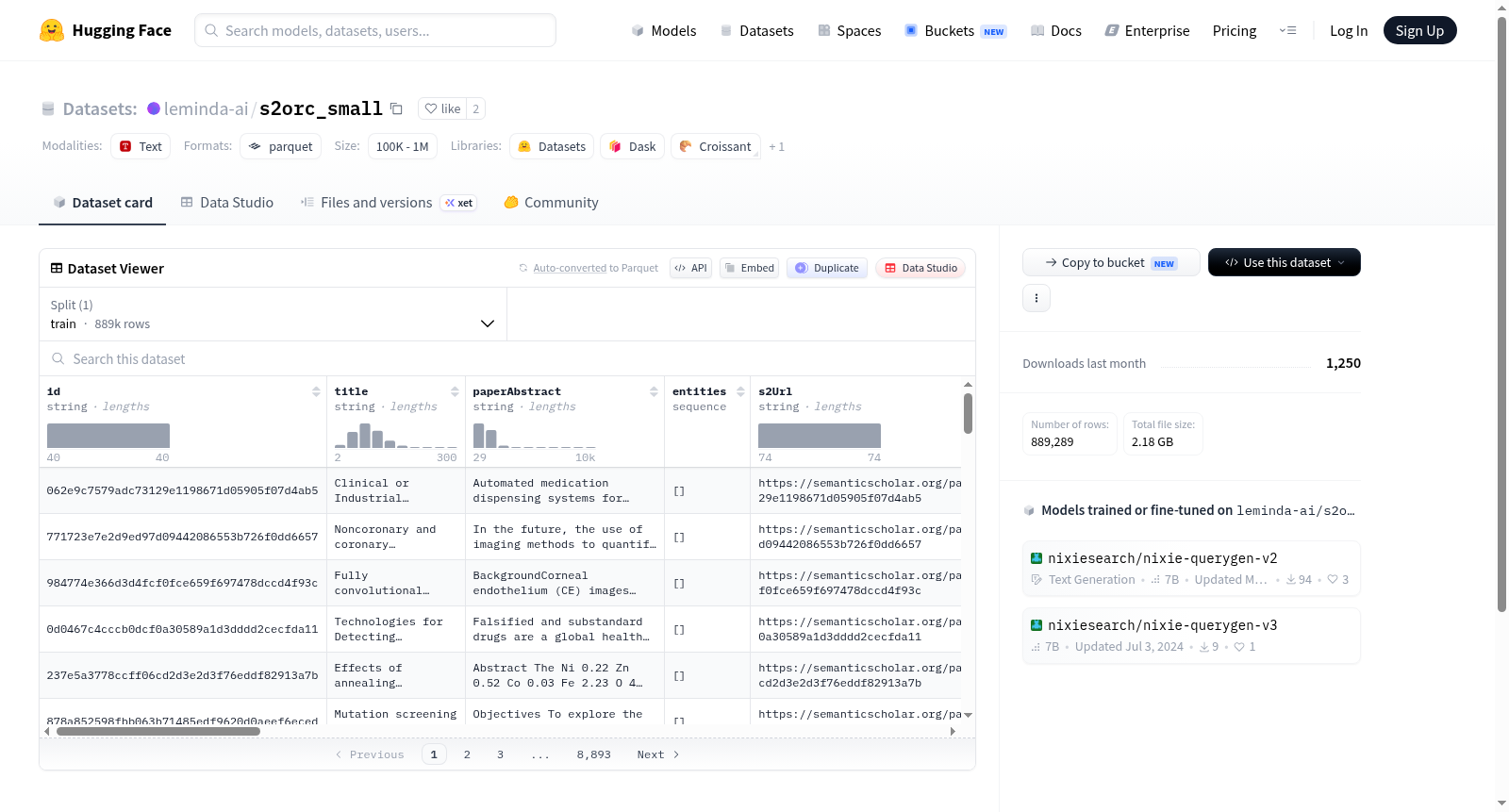The height and width of the screenshot is (812, 1509).
Task: Open the nixiesearch/nixie-querygen-v2 model card
Action: pos(1191,569)
